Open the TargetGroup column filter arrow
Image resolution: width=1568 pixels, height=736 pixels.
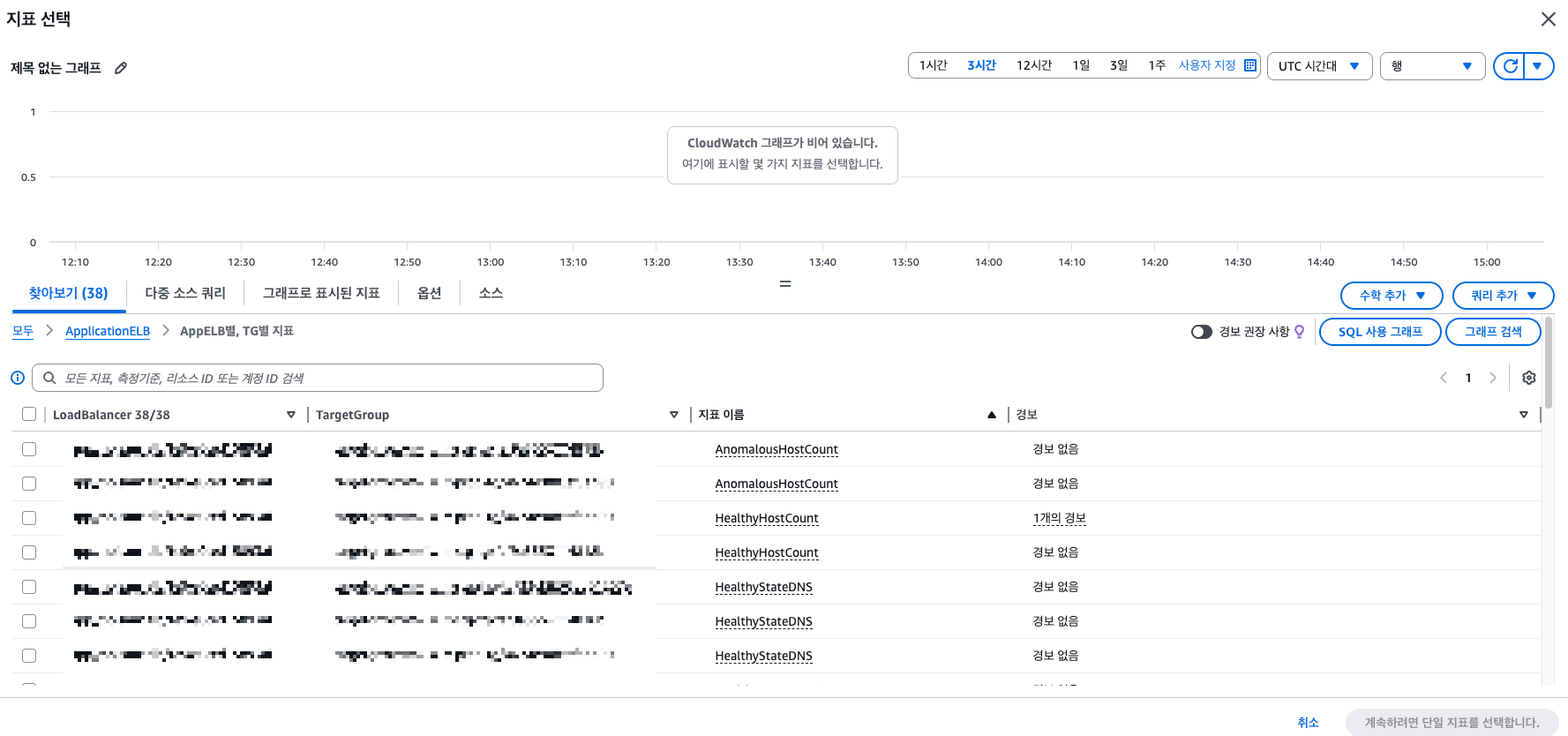pos(674,415)
